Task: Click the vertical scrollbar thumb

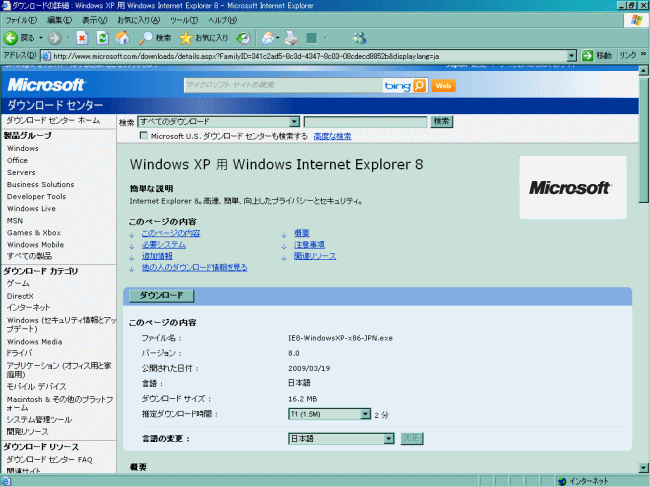Action: click(x=643, y=139)
